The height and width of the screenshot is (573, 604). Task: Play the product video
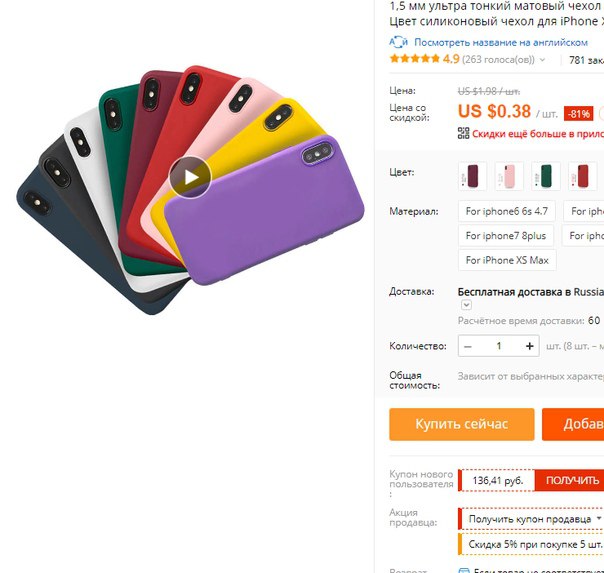[x=190, y=177]
